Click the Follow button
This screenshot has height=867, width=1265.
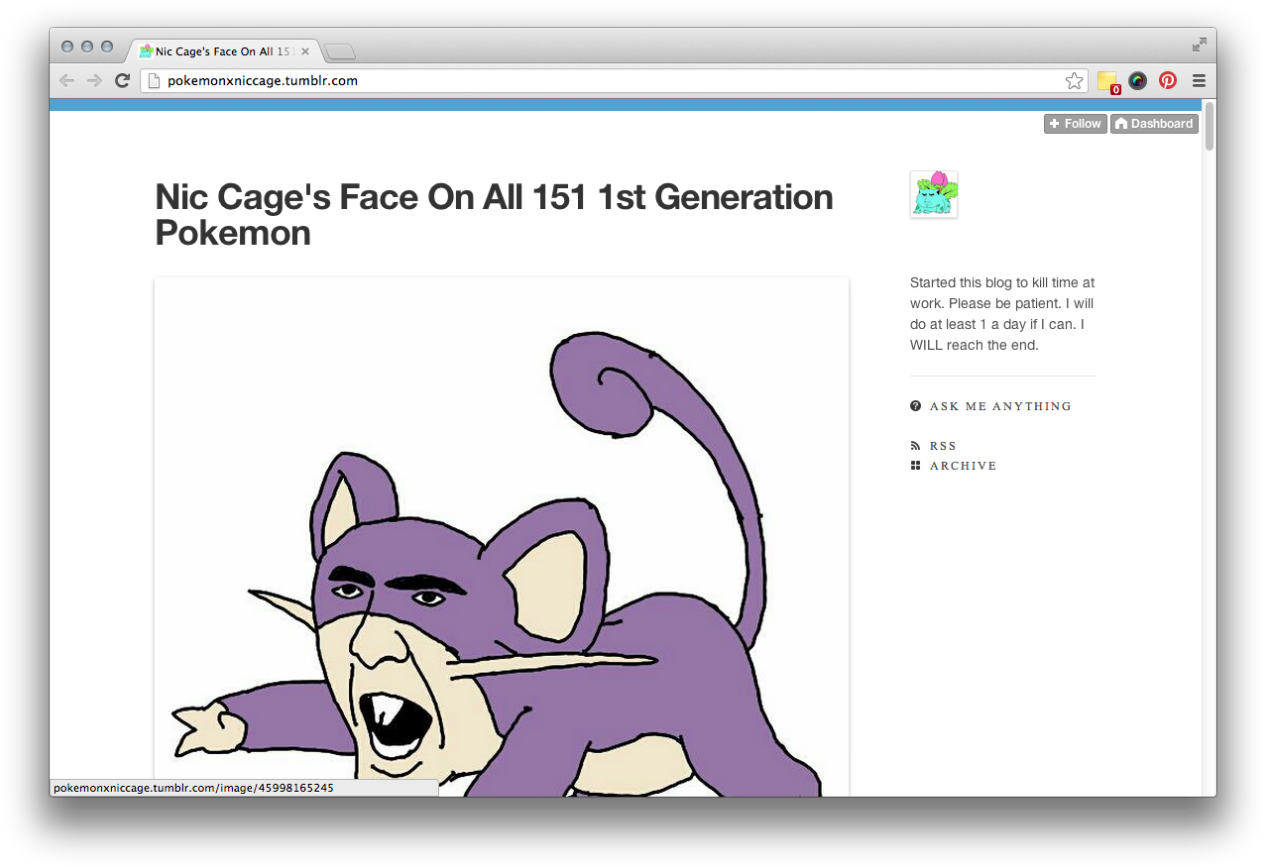(x=1075, y=124)
